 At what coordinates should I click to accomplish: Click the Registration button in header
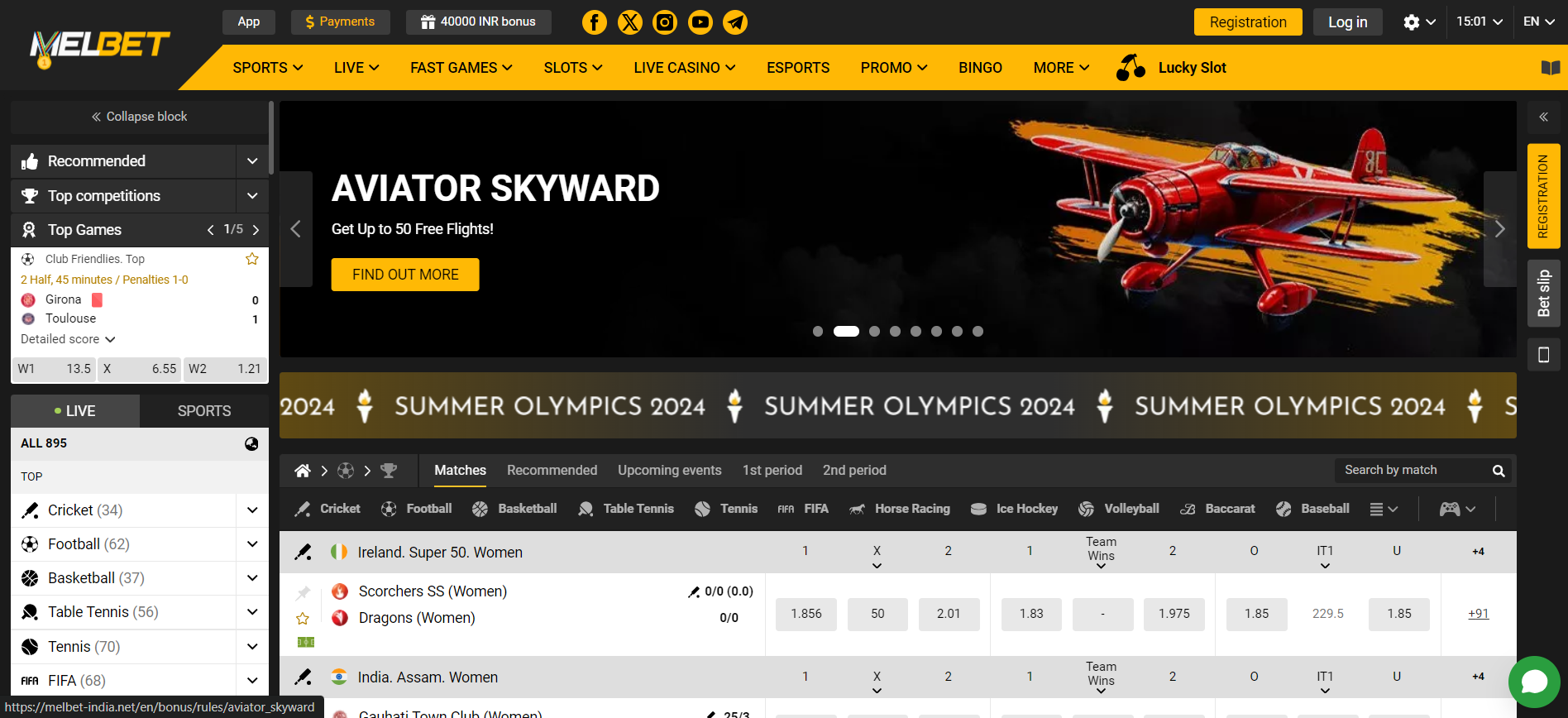[1247, 22]
